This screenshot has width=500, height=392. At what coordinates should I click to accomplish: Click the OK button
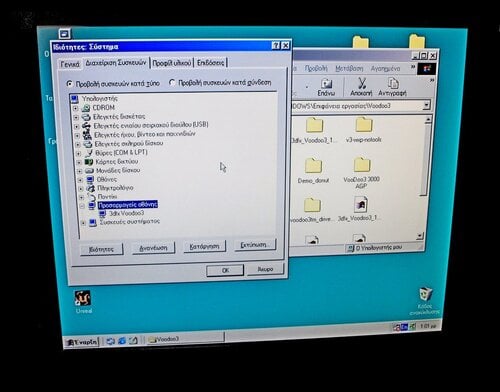(225, 270)
